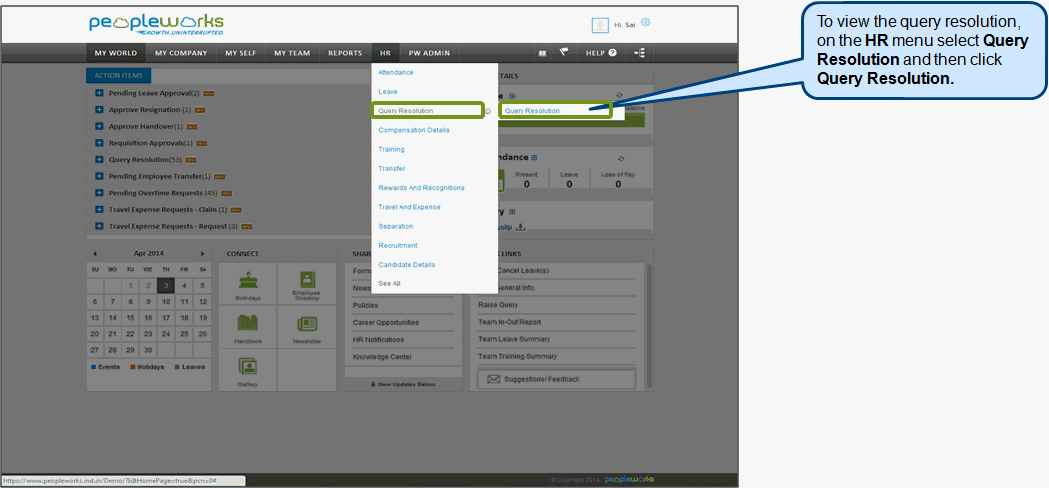Click the Quick Links scrollbar

coord(649,327)
